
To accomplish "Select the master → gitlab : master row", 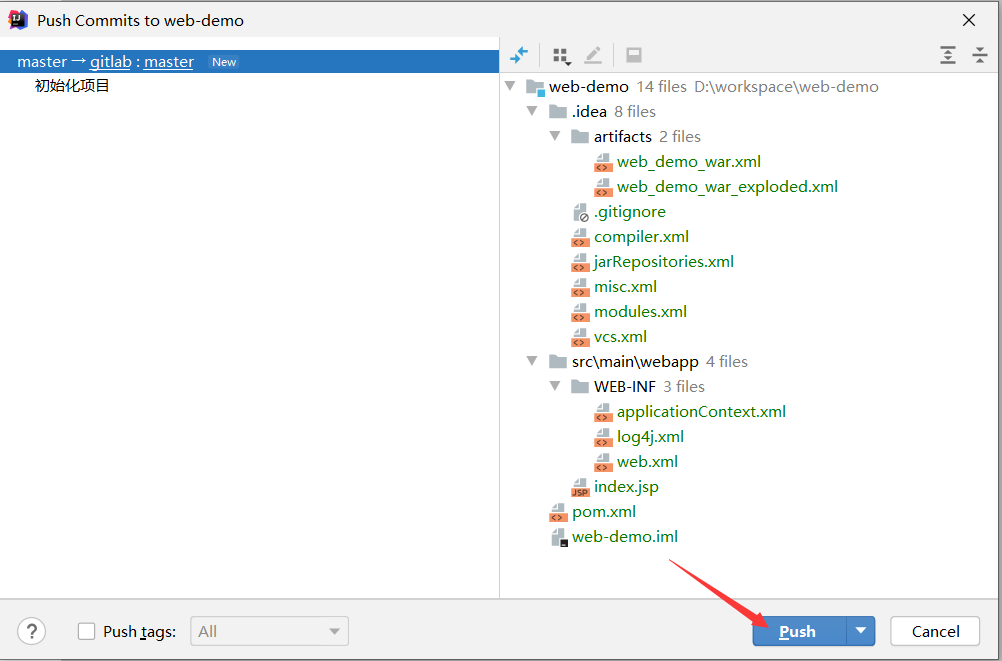I will [249, 61].
